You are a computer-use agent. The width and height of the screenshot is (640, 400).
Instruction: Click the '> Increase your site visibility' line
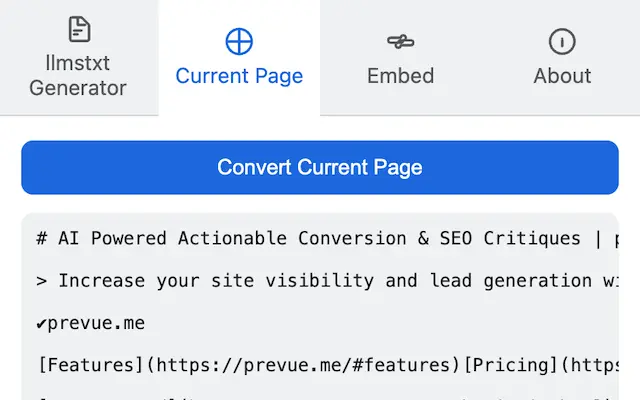(x=200, y=281)
